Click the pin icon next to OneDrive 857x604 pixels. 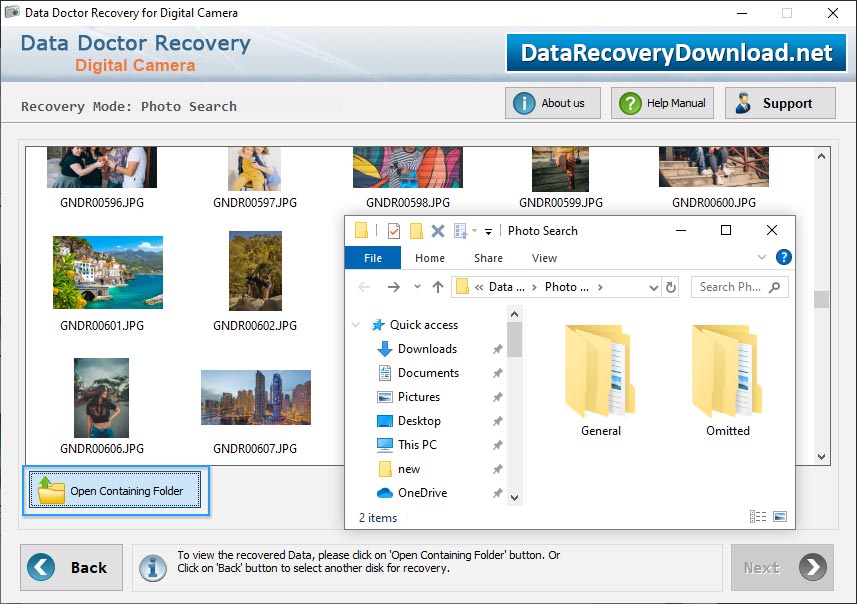(497, 493)
